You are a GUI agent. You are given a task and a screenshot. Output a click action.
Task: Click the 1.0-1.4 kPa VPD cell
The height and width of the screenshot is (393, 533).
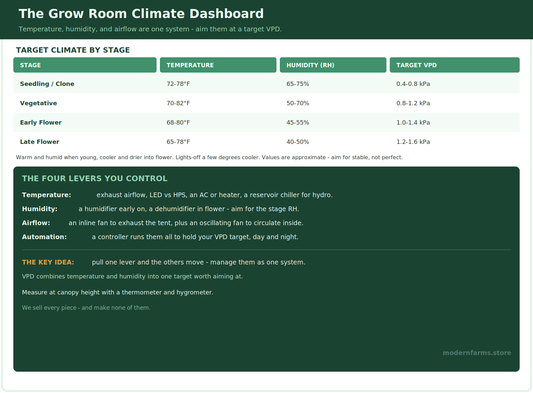coord(413,122)
